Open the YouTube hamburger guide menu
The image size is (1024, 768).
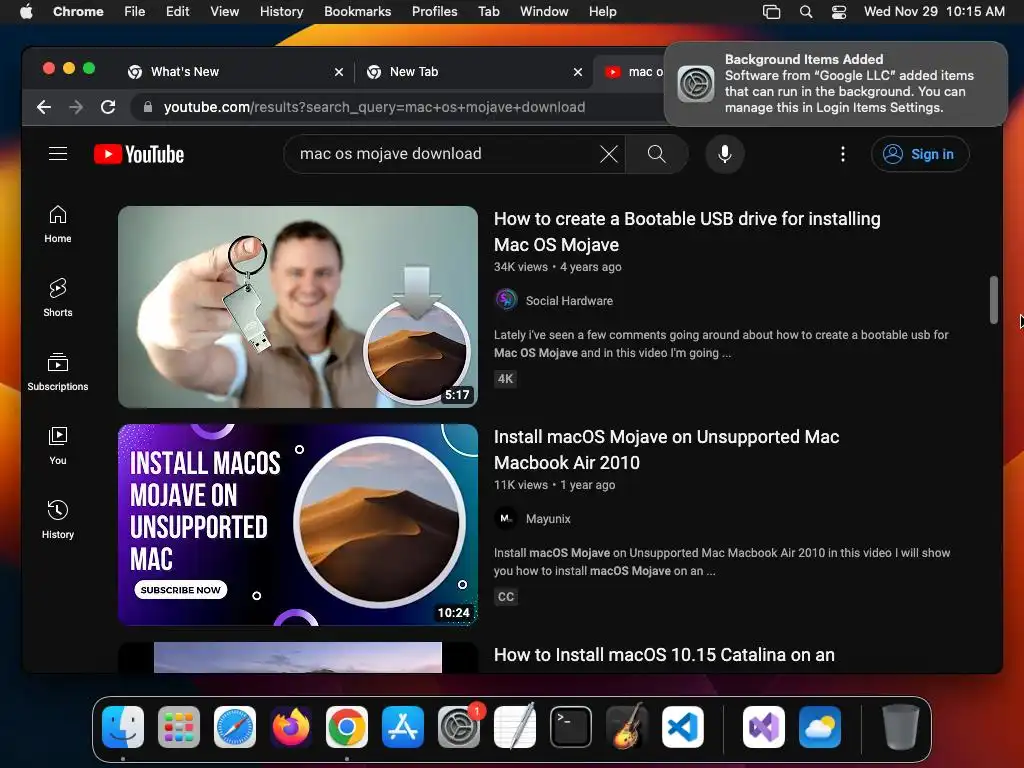click(x=58, y=154)
